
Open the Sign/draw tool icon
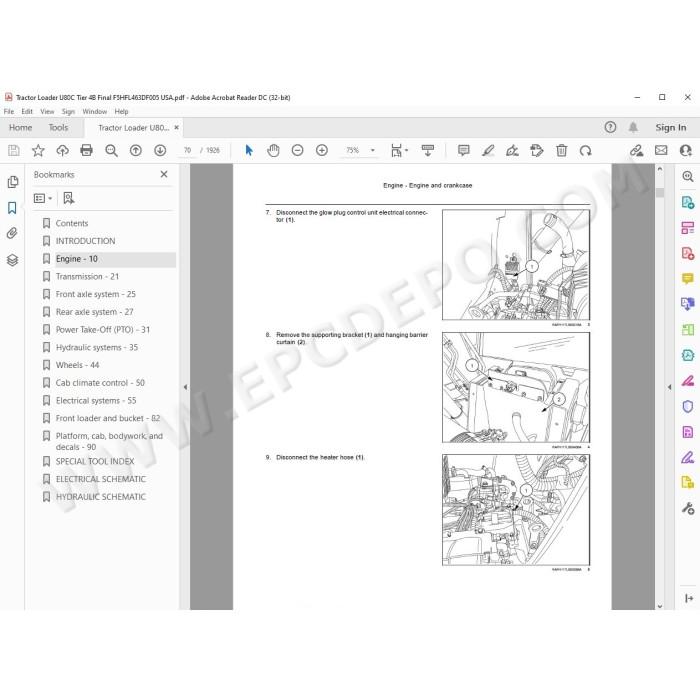(512, 150)
